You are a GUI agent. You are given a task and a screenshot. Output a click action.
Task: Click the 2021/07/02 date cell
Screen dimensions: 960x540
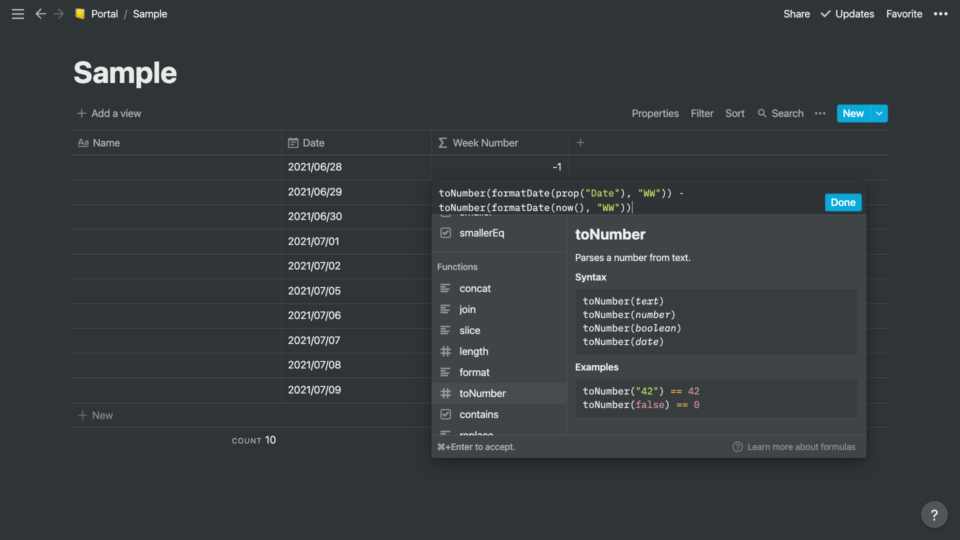coord(356,266)
